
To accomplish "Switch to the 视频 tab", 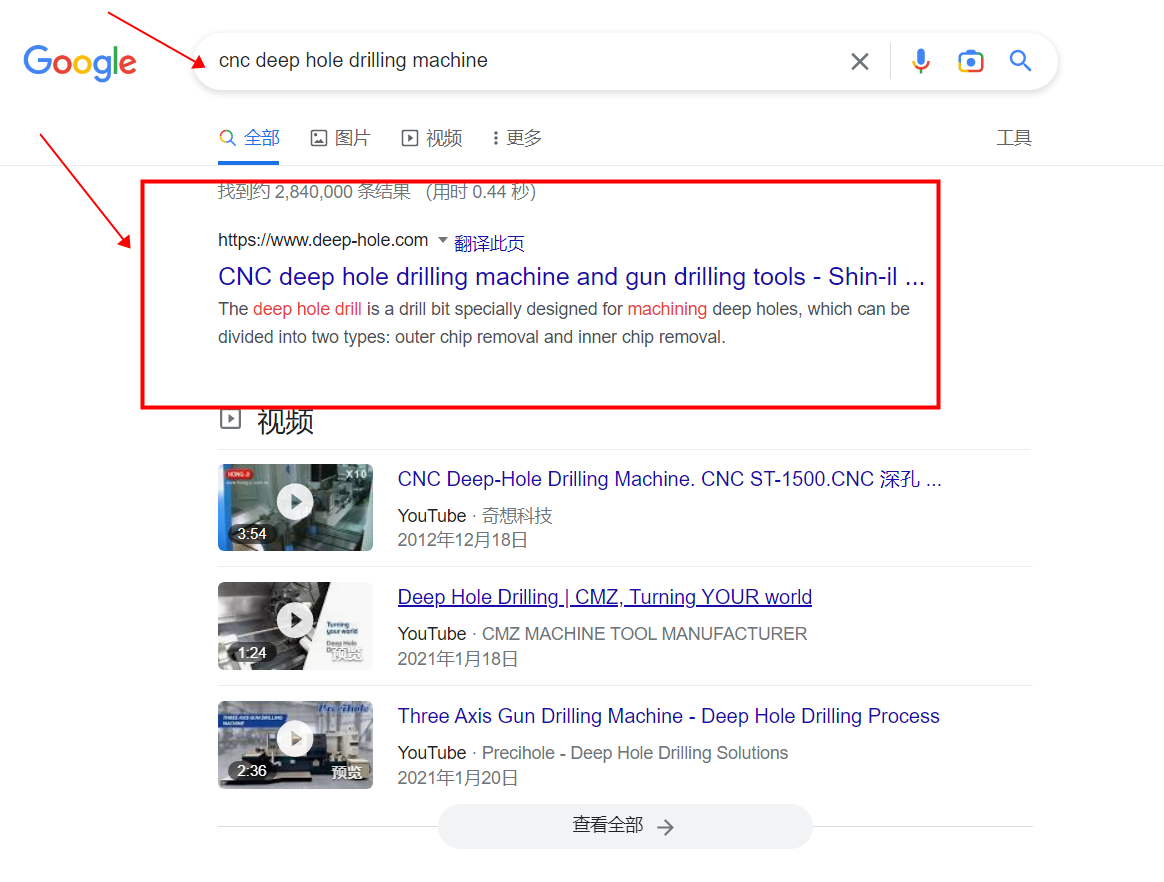I will click(432, 138).
